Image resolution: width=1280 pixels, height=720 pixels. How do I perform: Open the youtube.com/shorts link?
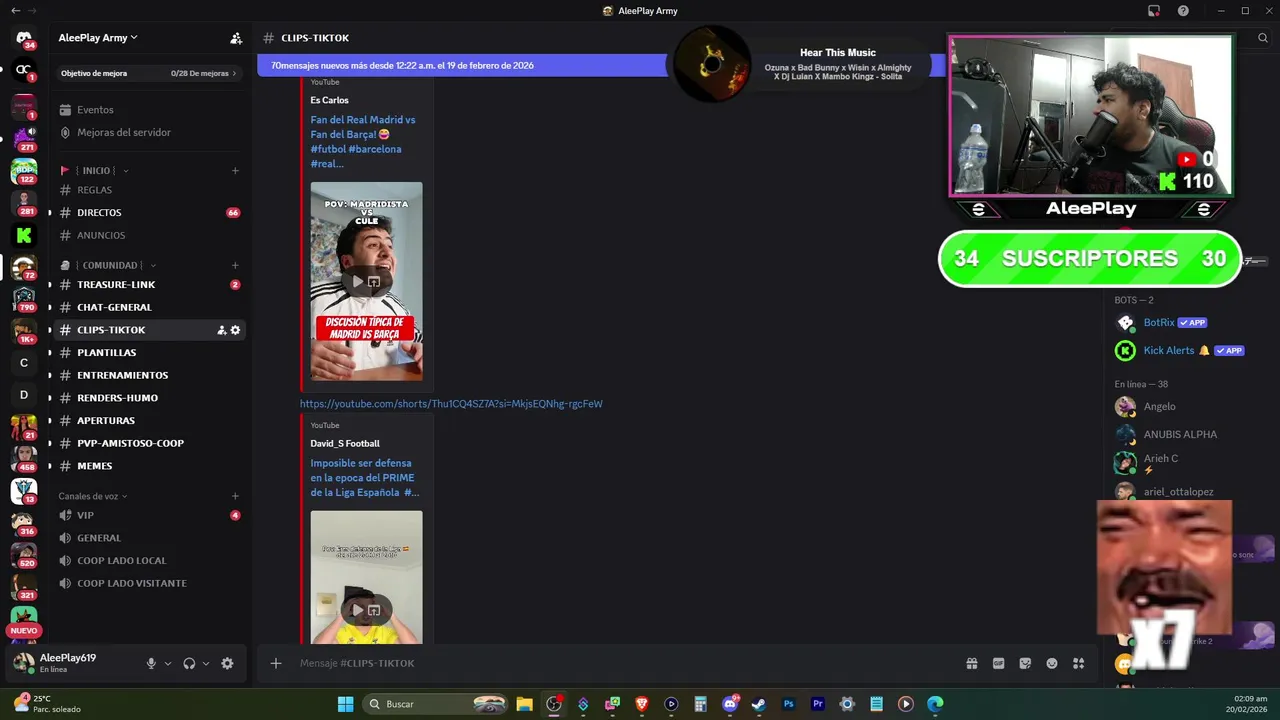click(451, 404)
